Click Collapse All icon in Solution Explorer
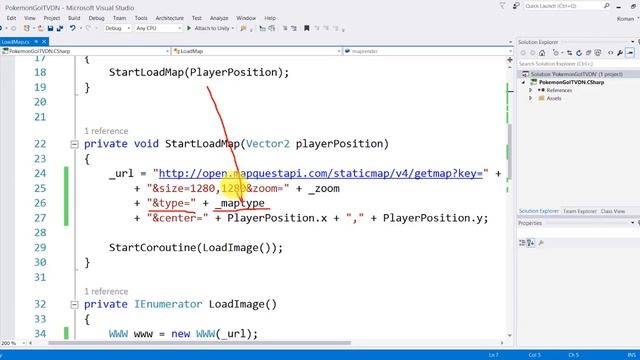Viewport: 640px width, 360px height. coord(589,53)
